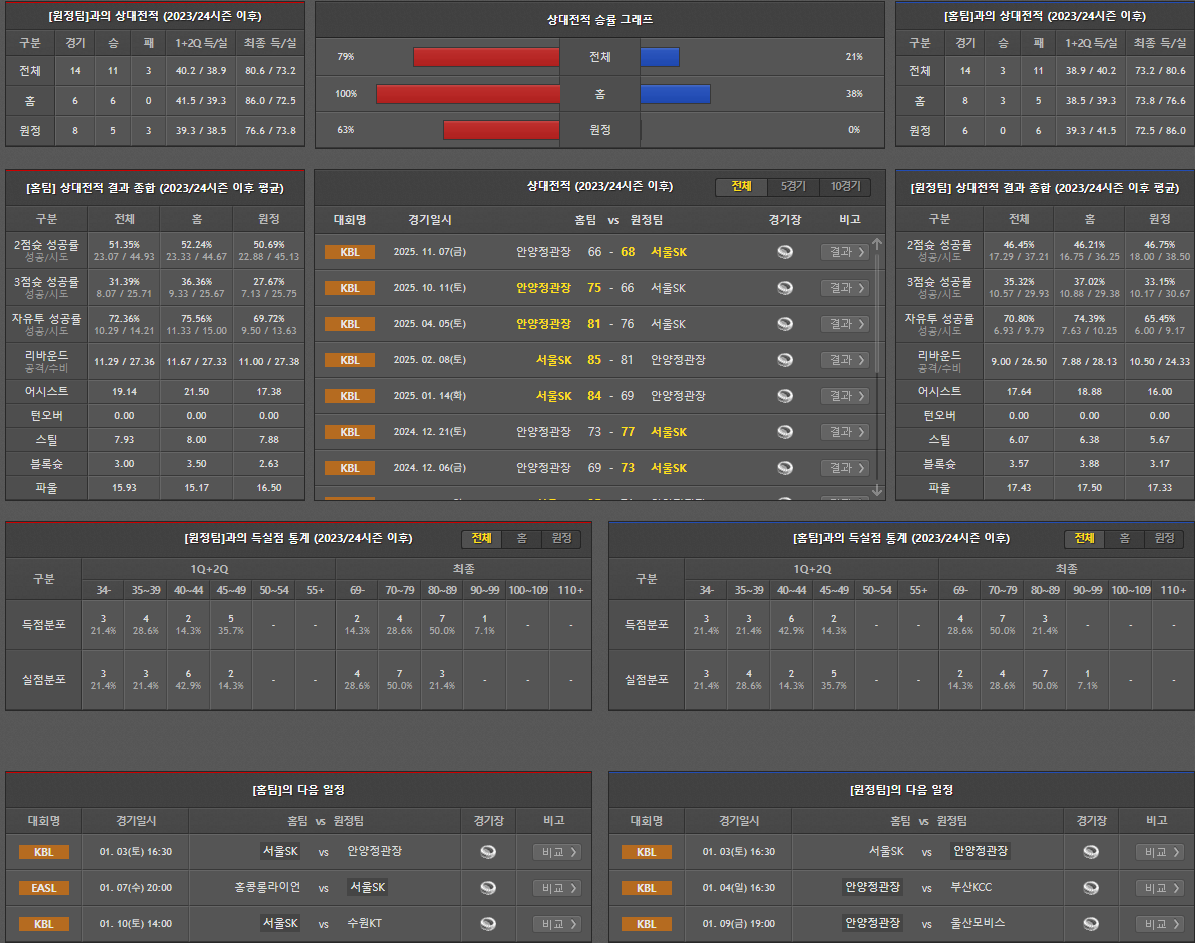Click the head-to-head list scroll down arrow
The width and height of the screenshot is (1195, 943).
coord(877,490)
